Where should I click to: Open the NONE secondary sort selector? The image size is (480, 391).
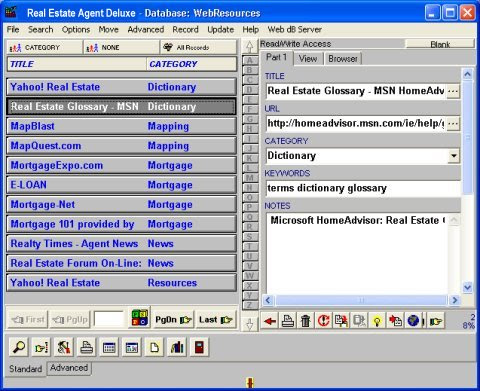[x=121, y=47]
